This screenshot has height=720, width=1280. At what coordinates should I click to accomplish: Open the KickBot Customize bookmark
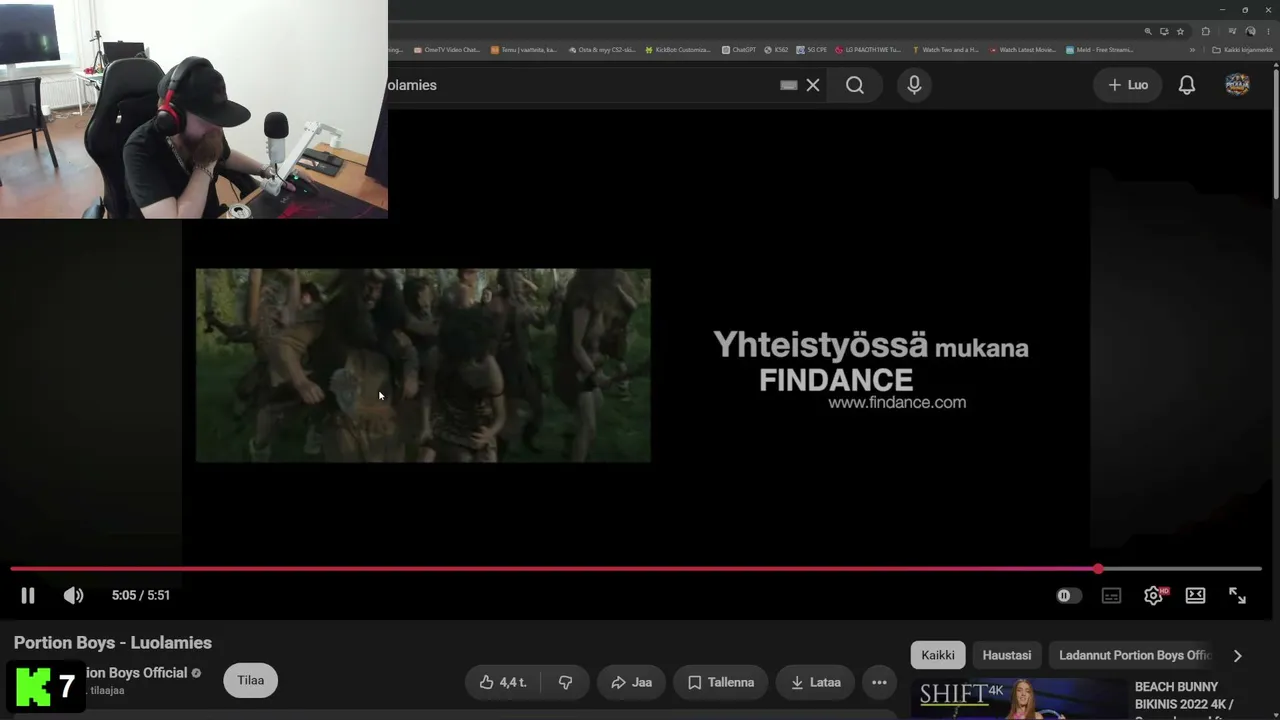(x=678, y=49)
